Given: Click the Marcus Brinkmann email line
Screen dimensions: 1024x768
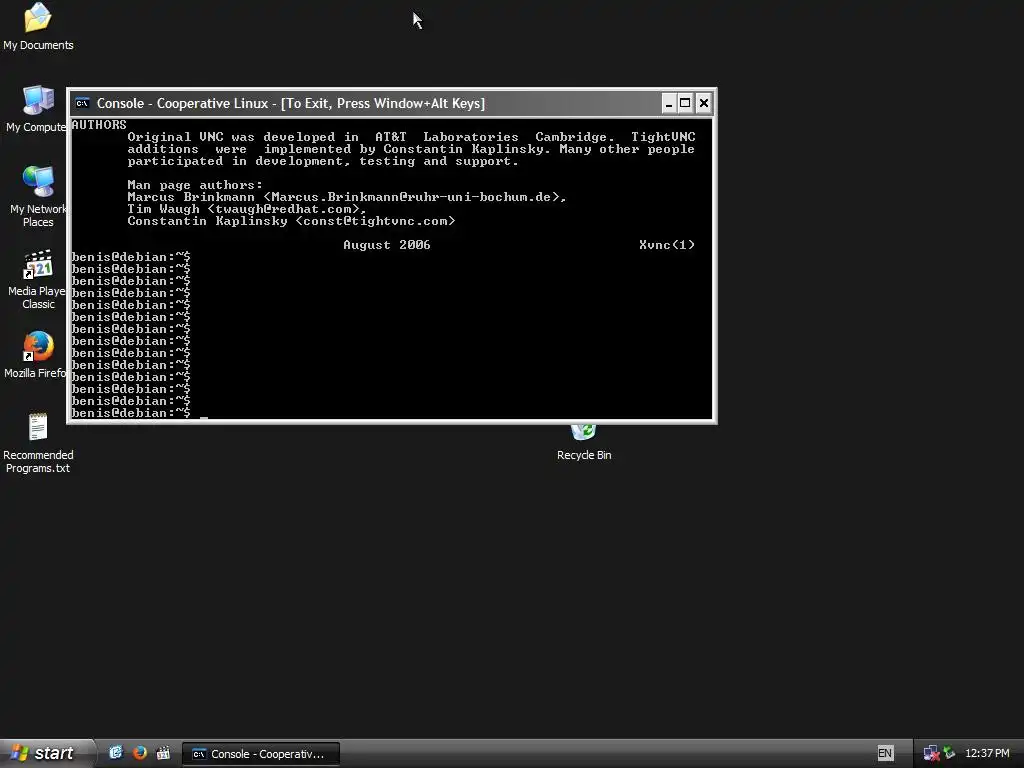Looking at the screenshot, I should pos(347,197).
